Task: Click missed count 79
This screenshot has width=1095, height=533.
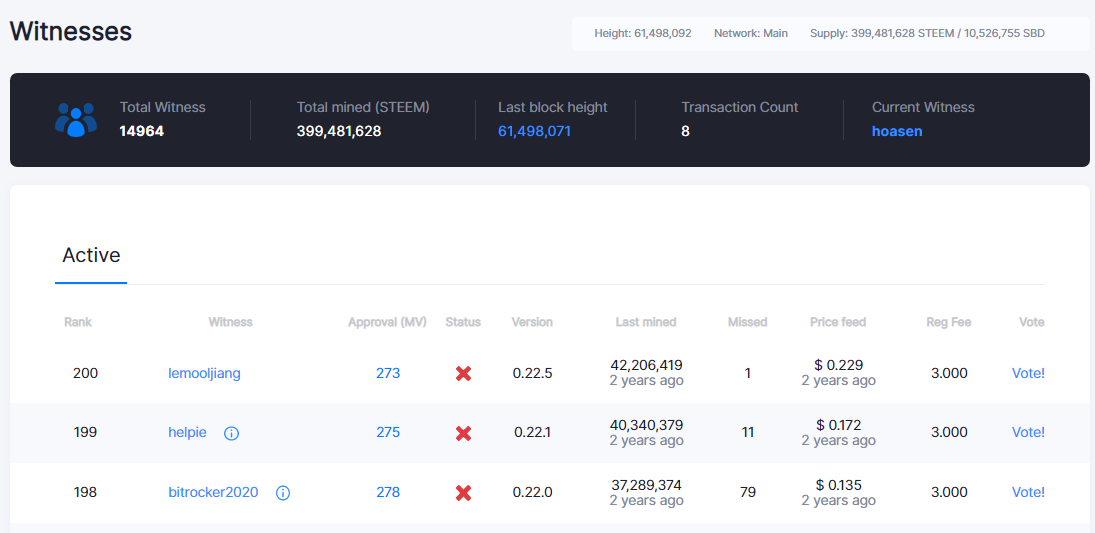Action: click(747, 492)
